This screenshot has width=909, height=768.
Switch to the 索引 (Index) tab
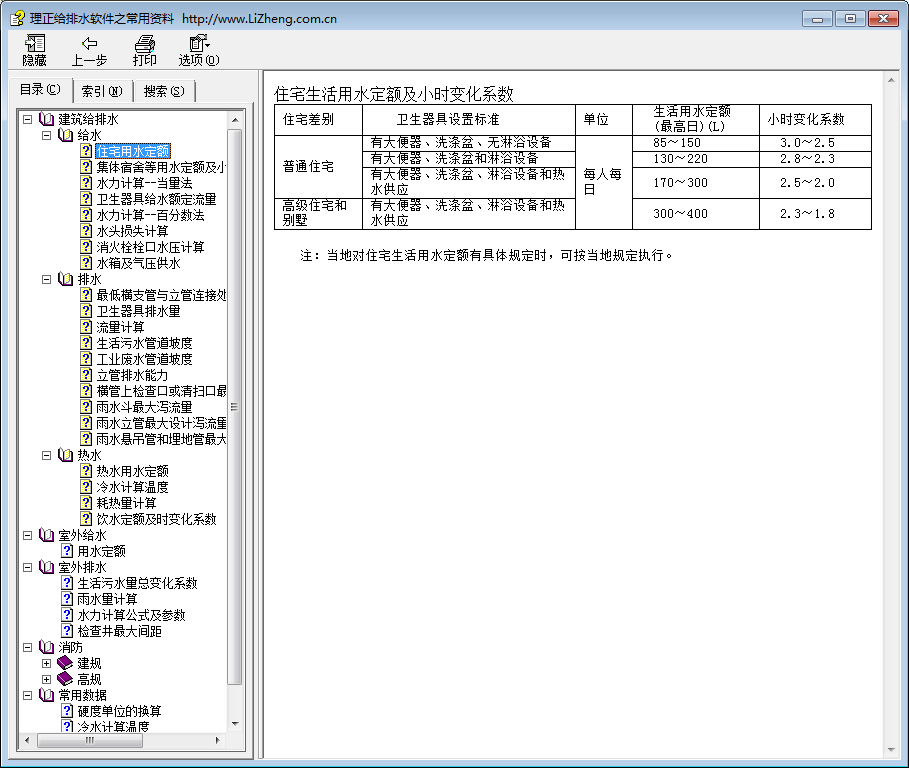101,91
